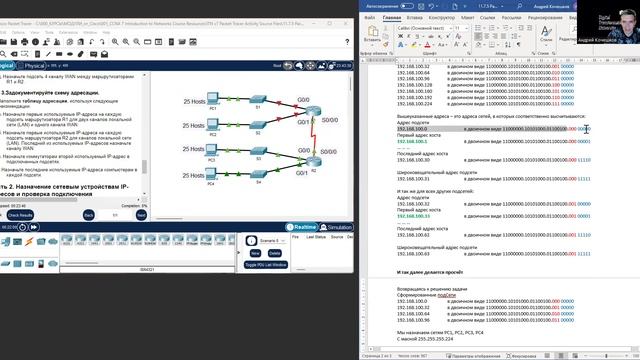This screenshot has height=360, width=640.
Task: Print the Packet Tracer workspace
Action: [x=24, y=42]
